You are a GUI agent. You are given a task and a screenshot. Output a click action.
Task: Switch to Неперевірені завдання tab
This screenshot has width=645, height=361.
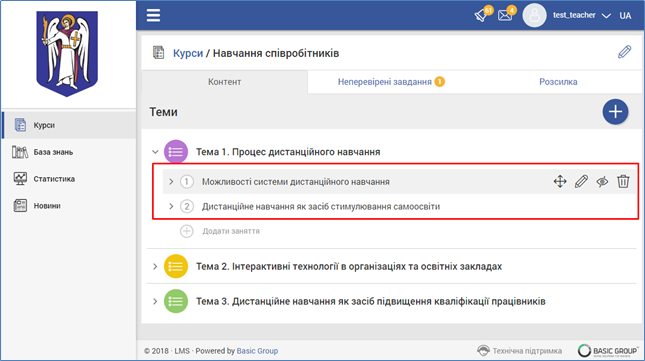pos(391,82)
